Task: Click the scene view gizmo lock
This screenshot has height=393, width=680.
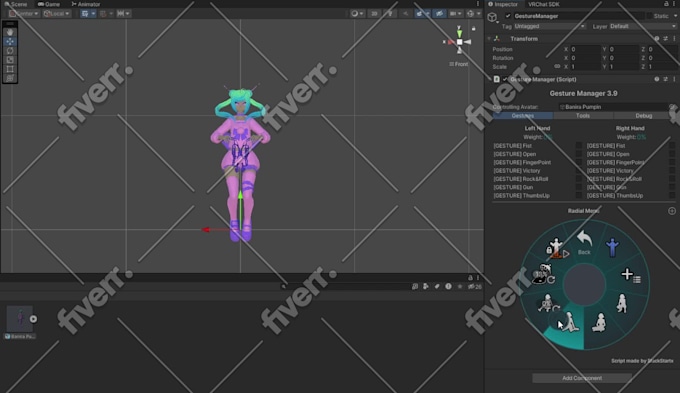Action: tap(474, 29)
